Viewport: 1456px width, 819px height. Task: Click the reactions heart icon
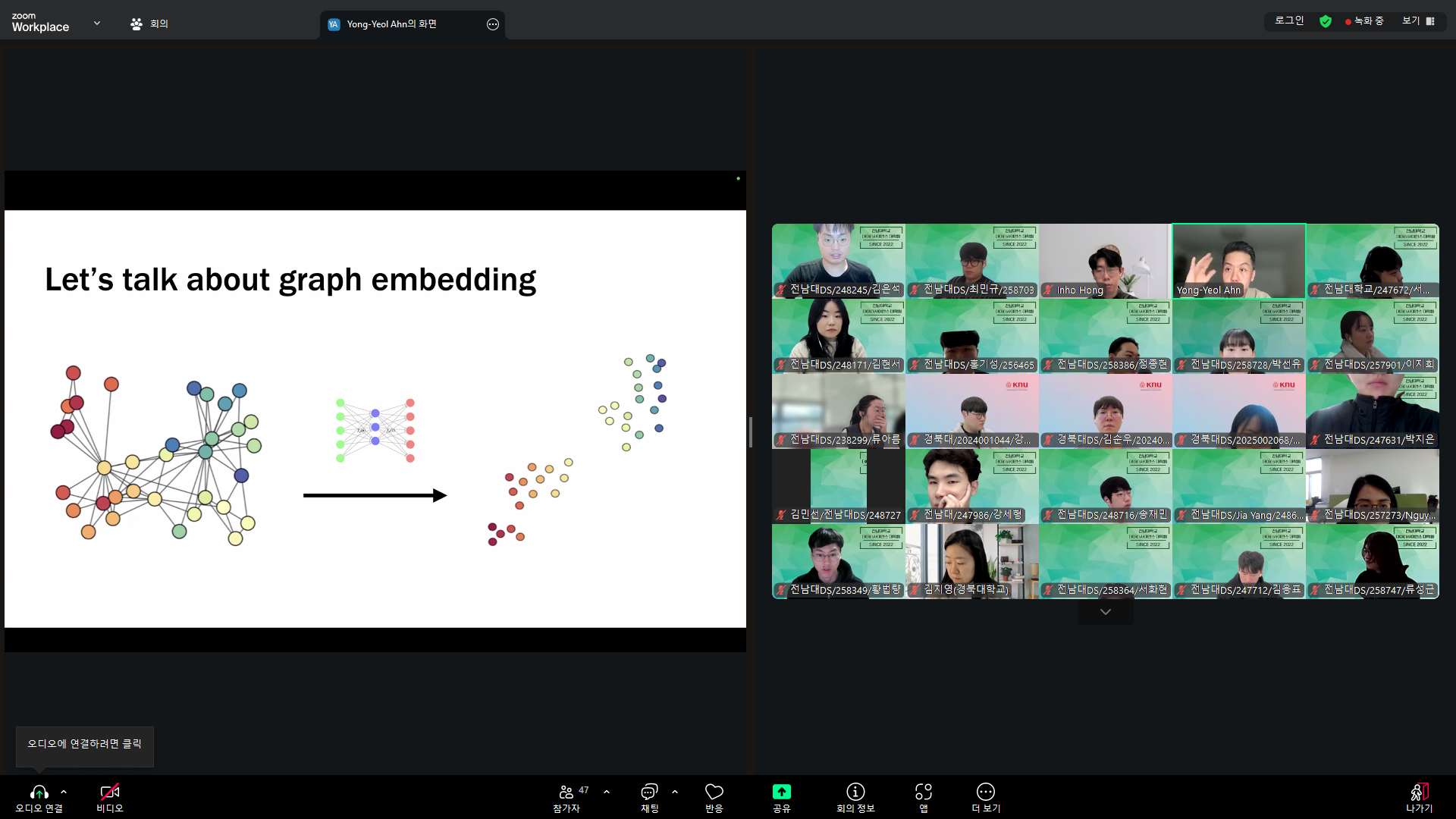tap(714, 792)
